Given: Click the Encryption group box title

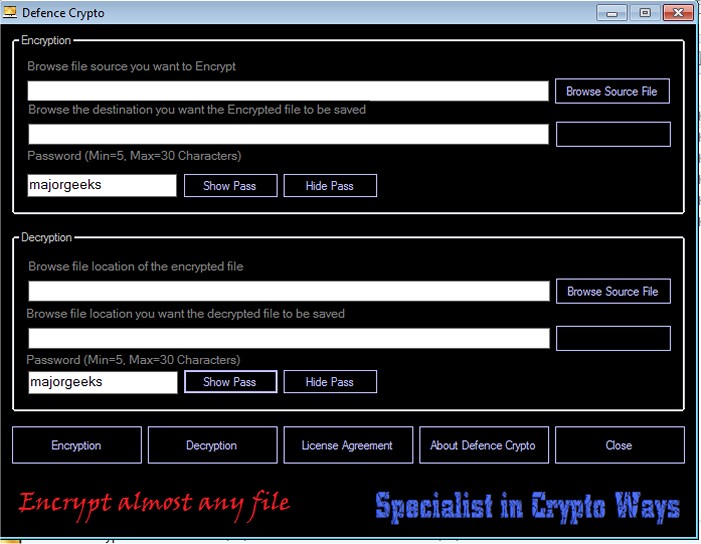Looking at the screenshot, I should [x=46, y=40].
